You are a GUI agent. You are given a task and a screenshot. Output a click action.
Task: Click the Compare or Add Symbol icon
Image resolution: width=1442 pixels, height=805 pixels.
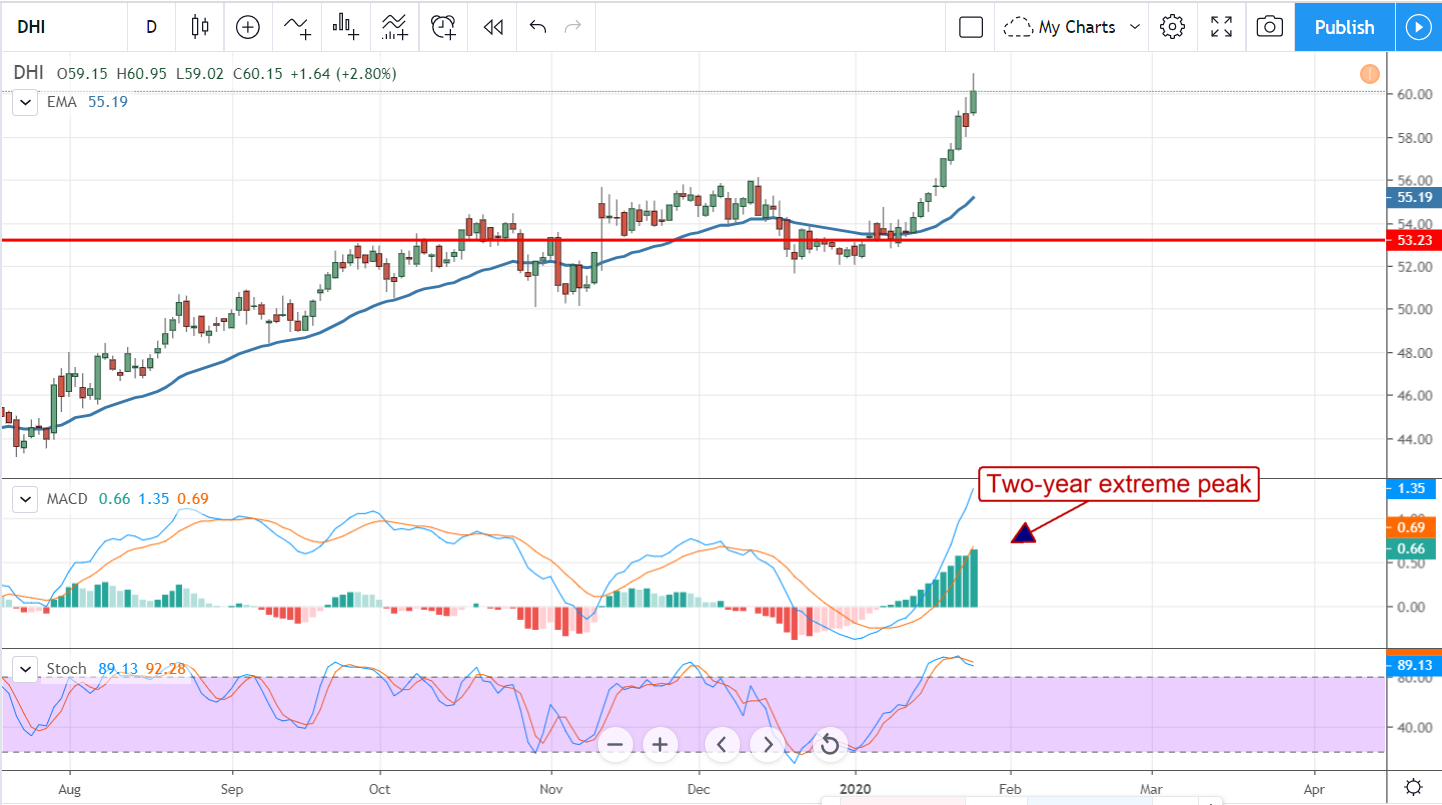248,27
